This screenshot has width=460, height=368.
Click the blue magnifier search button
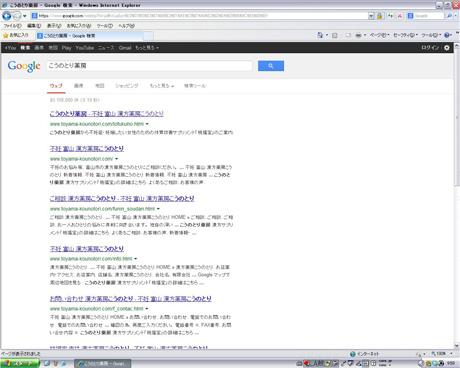tap(271, 66)
